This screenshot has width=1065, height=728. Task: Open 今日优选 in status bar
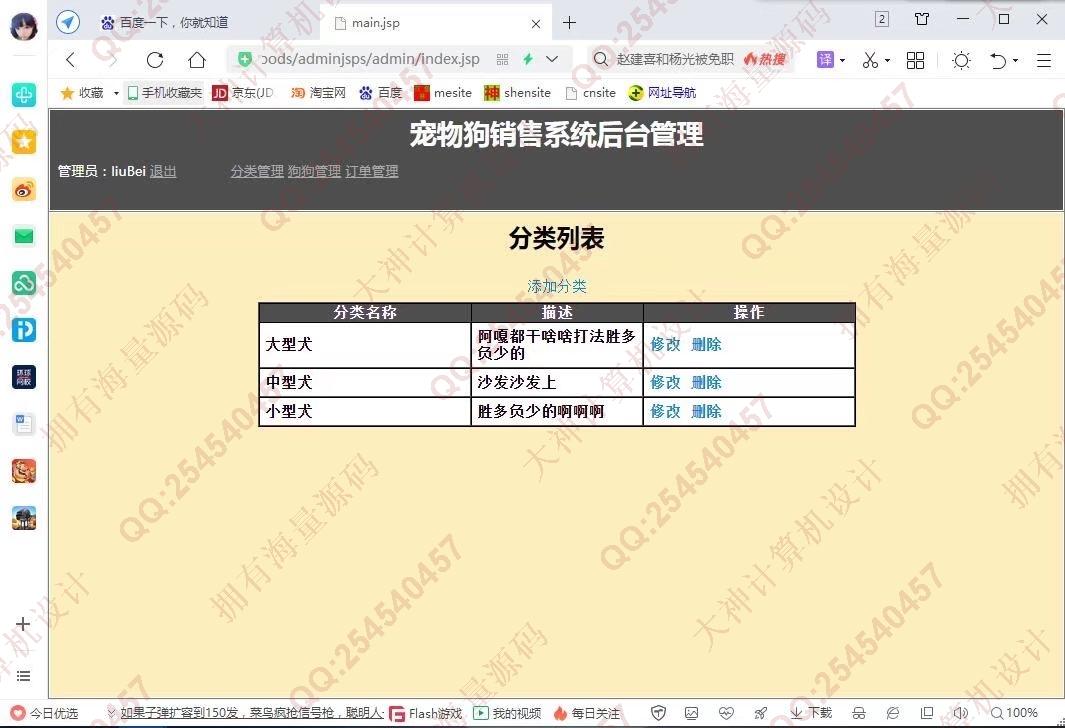coord(45,713)
